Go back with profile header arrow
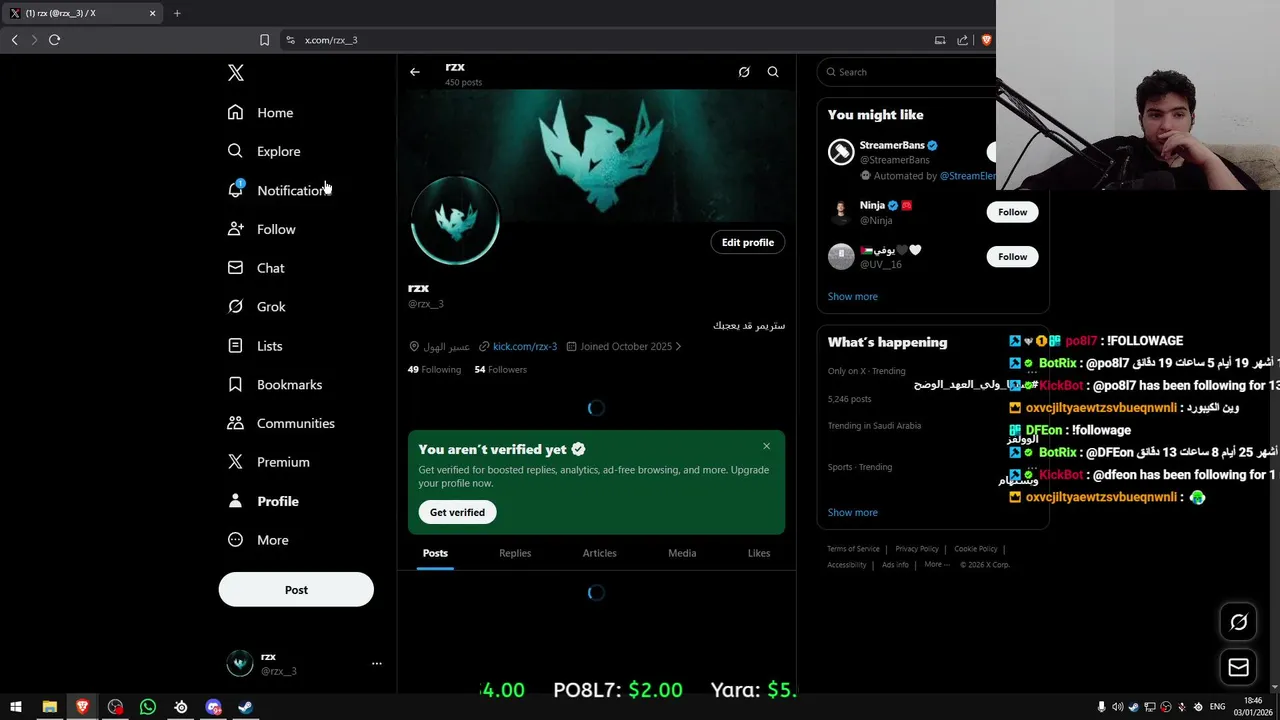The height and width of the screenshot is (720, 1280). tap(415, 72)
